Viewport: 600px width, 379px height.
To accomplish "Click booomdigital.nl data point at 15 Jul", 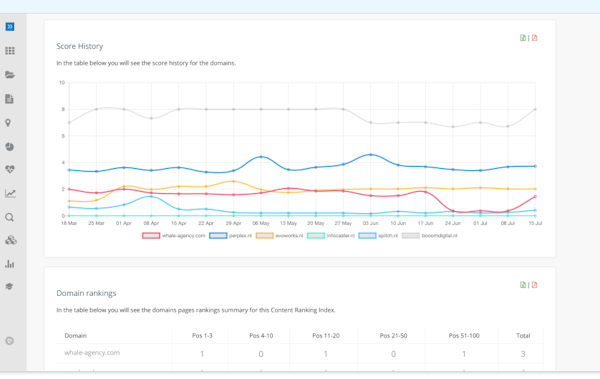I will tap(535, 109).
